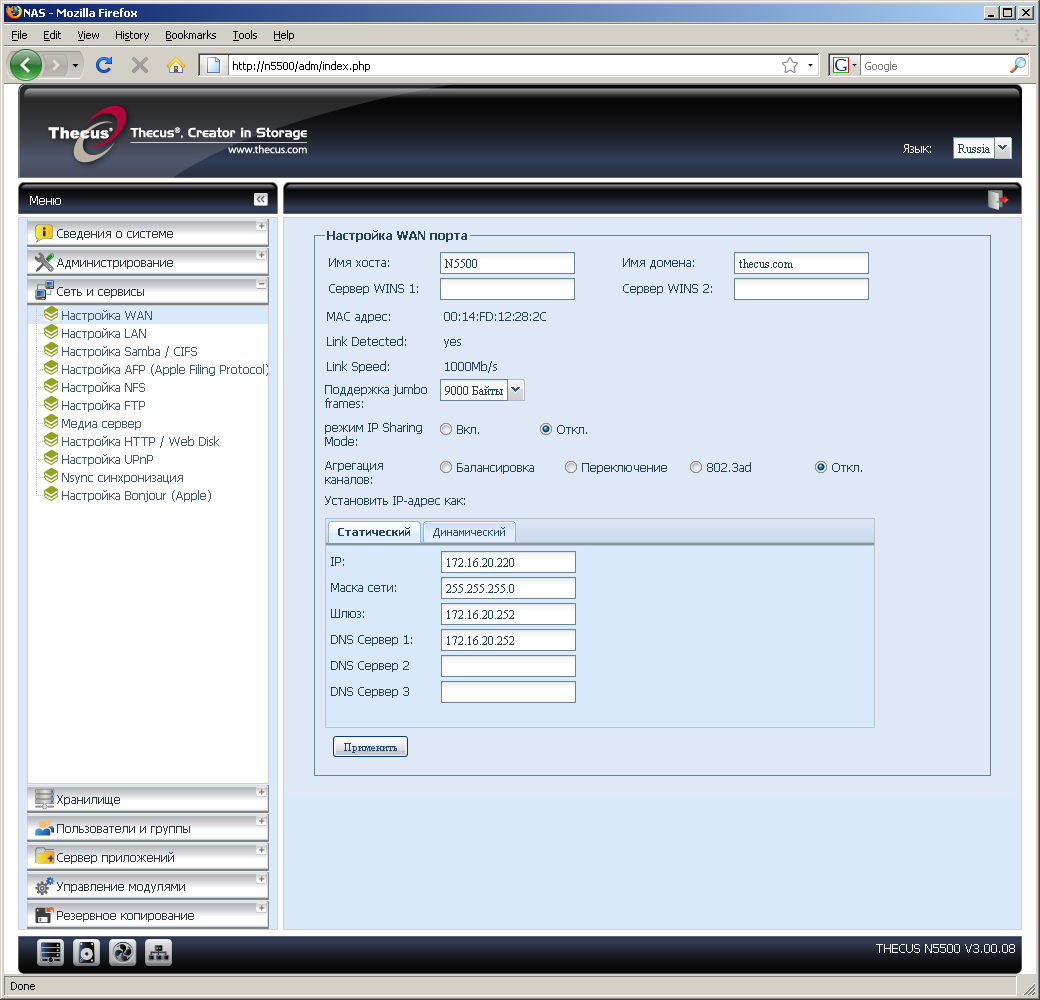The height and width of the screenshot is (1000, 1040).
Task: Open the Google search engine selector
Action: coord(844,65)
